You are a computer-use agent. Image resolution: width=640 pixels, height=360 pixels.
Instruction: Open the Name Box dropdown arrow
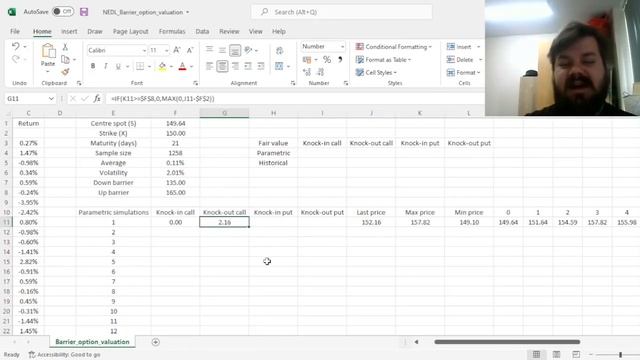[51, 98]
